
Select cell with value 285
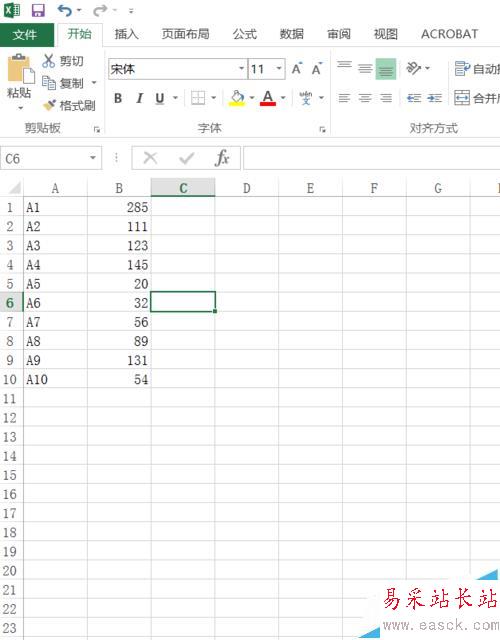tap(119, 207)
